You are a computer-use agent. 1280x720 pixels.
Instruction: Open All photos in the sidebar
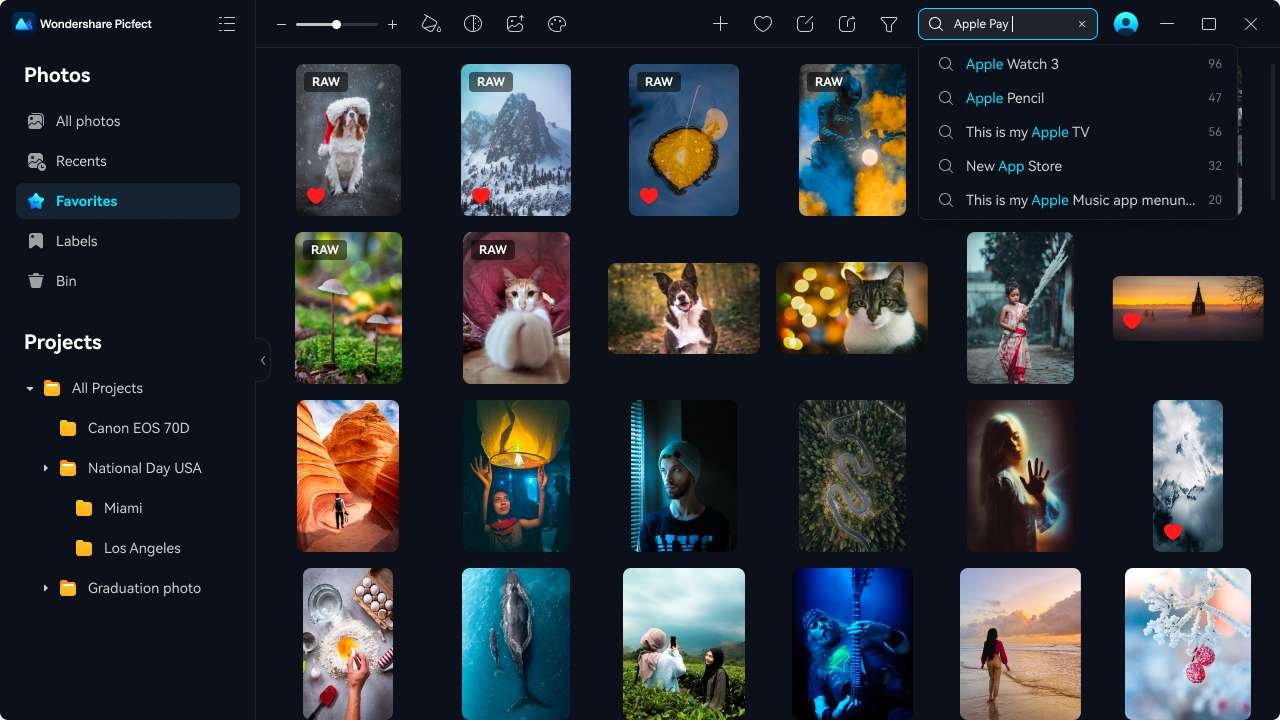point(88,121)
